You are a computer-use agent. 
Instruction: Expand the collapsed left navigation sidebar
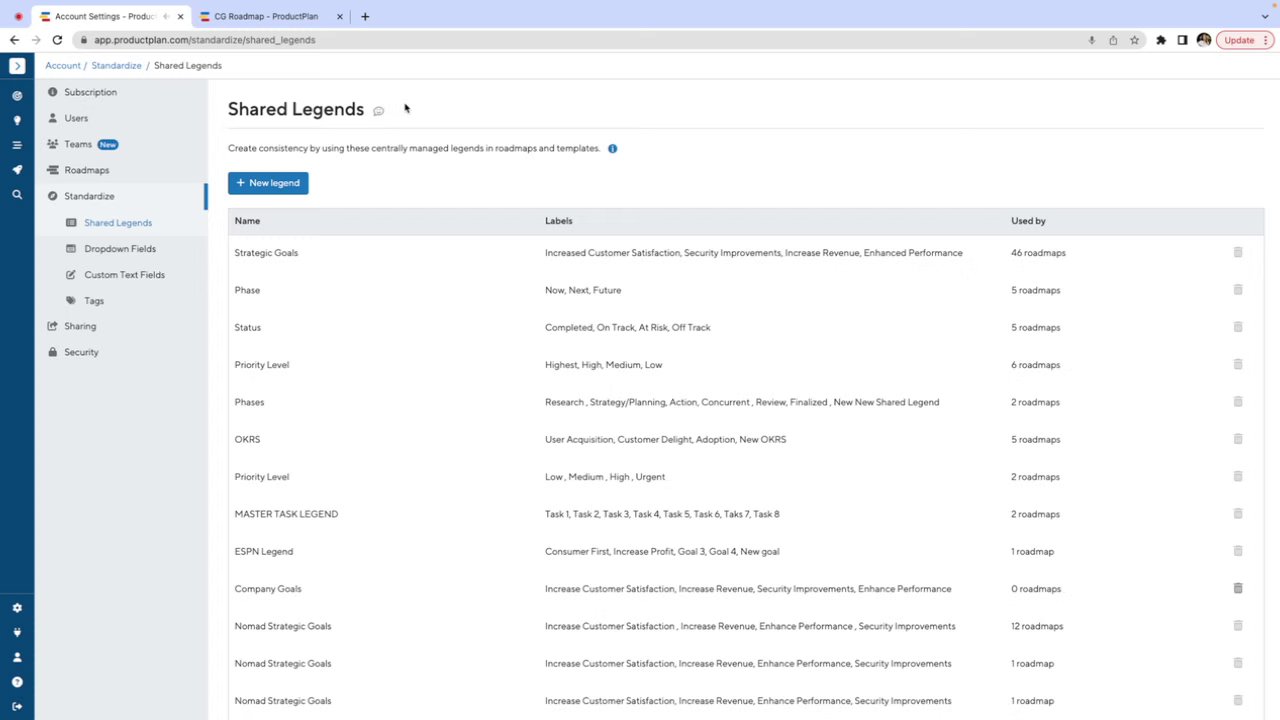click(17, 66)
